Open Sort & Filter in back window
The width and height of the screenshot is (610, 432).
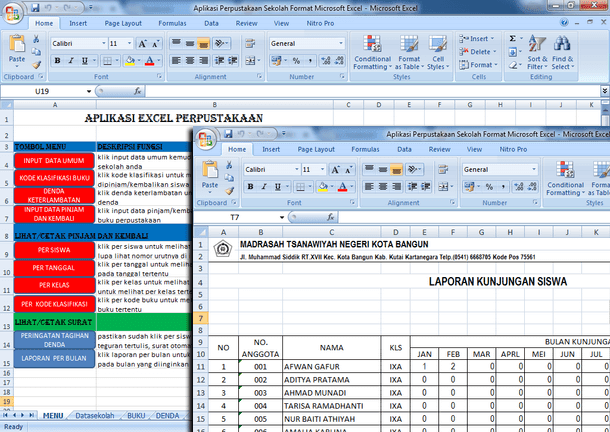click(537, 53)
